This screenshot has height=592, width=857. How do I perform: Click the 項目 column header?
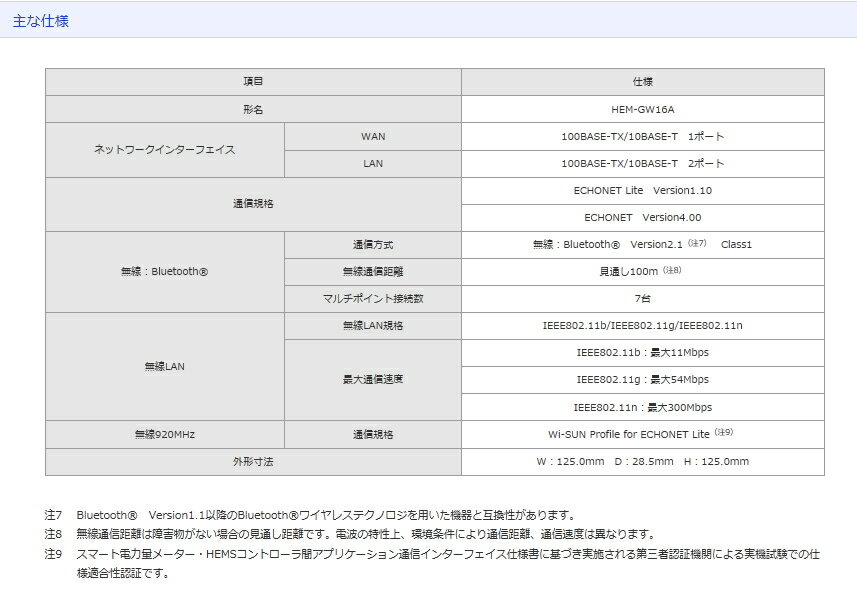[x=253, y=82]
